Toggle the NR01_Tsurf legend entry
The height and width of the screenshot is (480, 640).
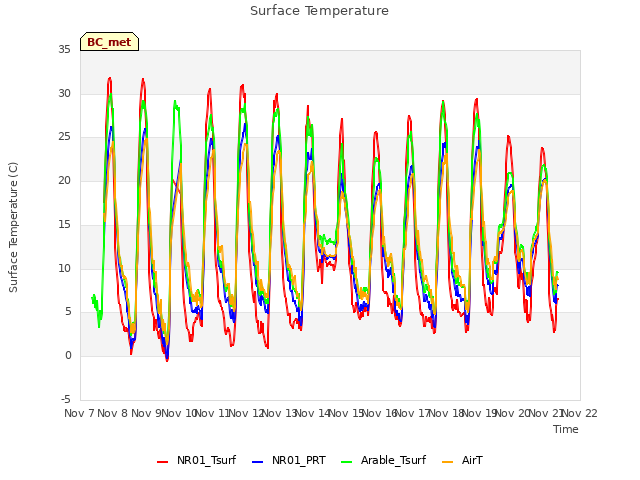197,460
